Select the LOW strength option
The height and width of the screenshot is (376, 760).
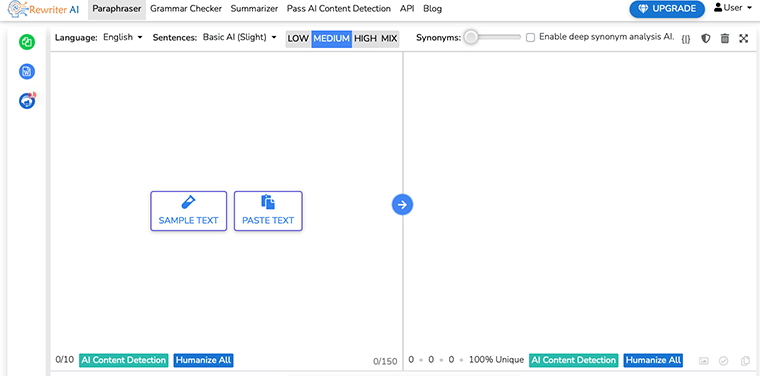299,38
